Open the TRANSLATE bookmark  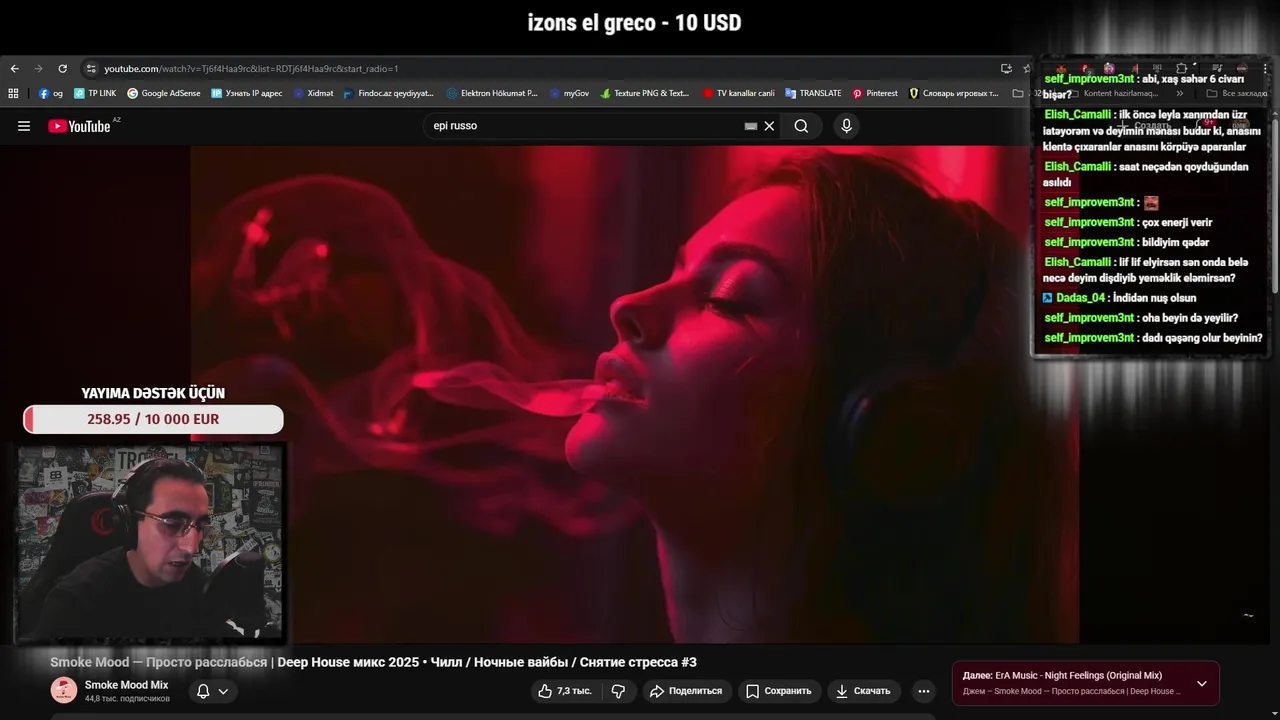pyautogui.click(x=813, y=93)
